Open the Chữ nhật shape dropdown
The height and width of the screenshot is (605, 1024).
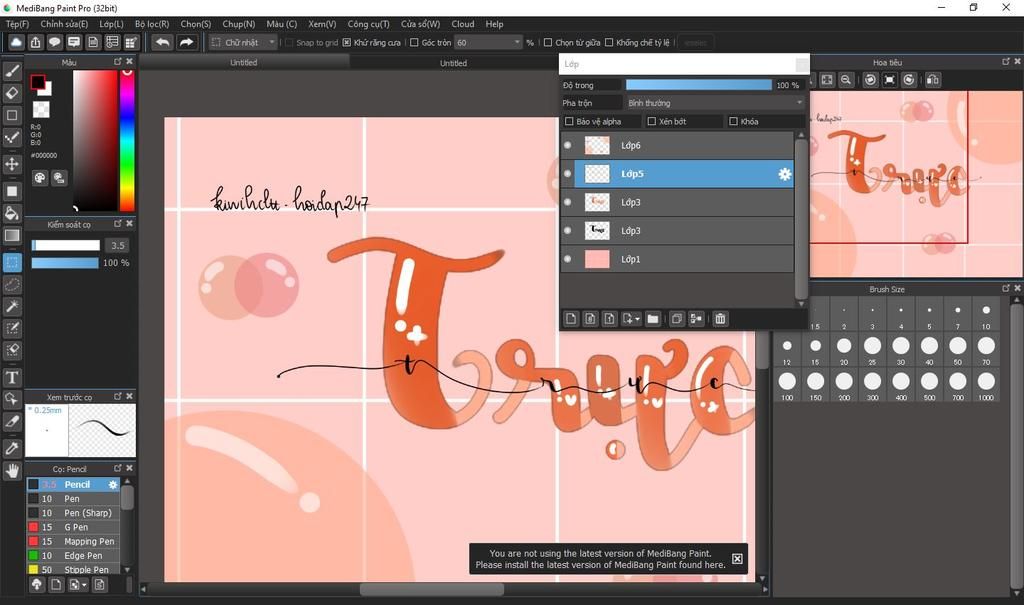(244, 42)
